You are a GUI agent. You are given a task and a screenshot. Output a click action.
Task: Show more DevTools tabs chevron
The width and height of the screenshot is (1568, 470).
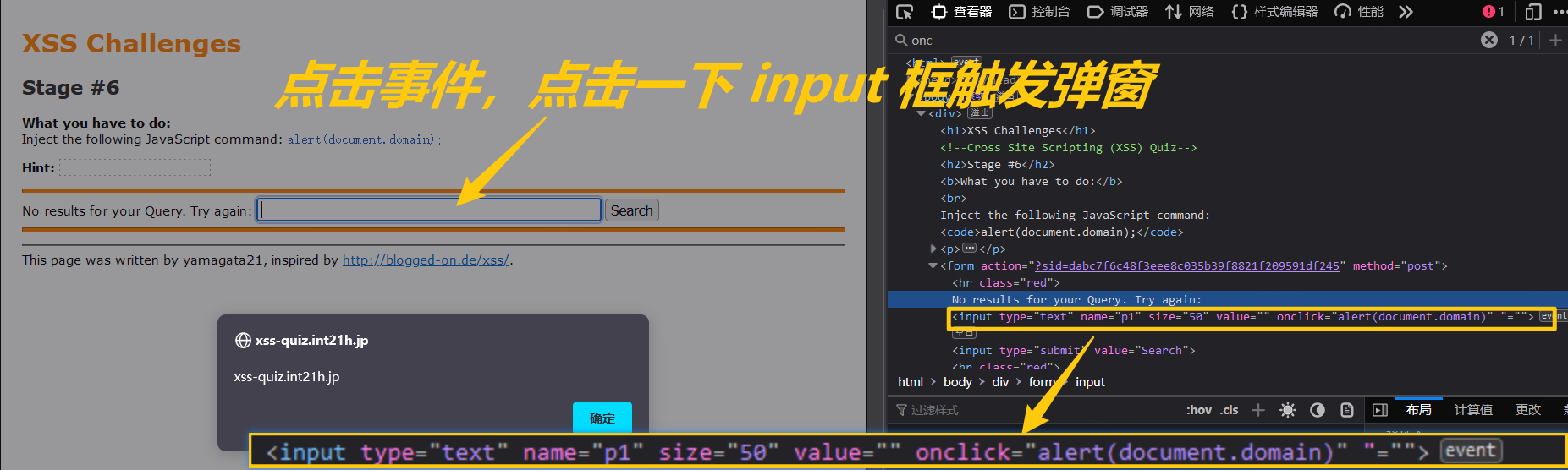pos(1406,12)
